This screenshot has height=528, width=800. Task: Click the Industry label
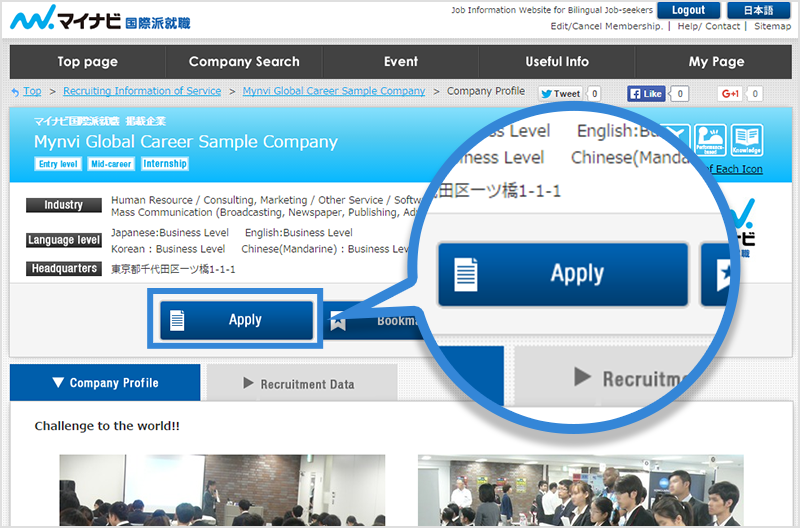coord(64,205)
